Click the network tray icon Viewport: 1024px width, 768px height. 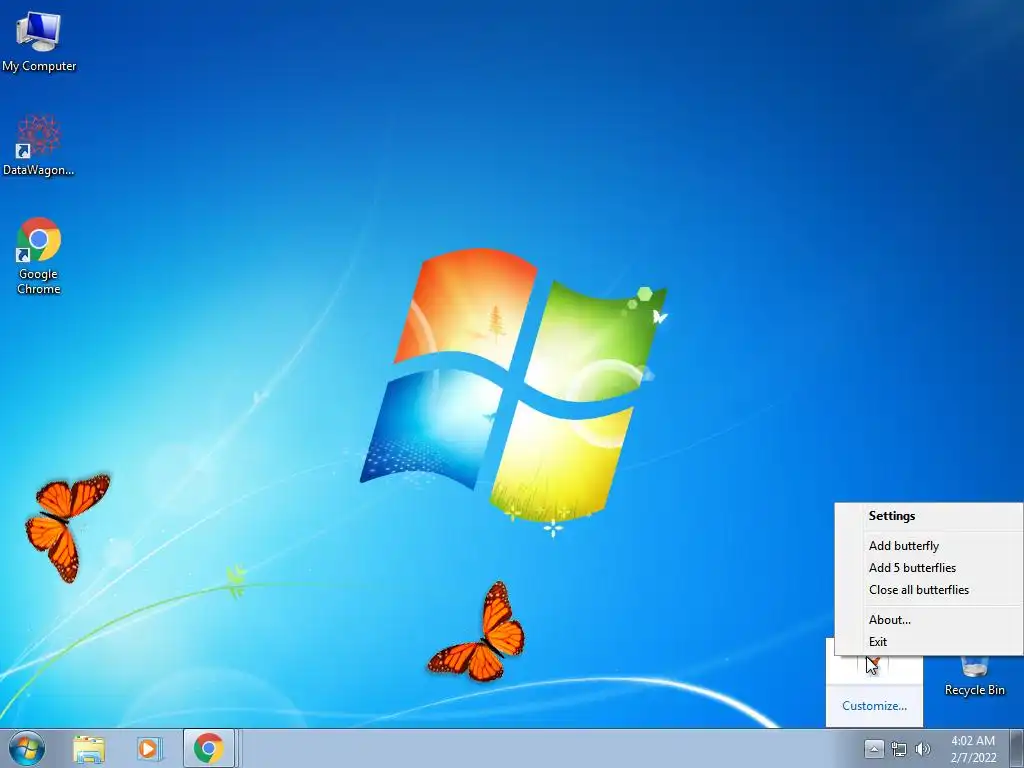pos(899,749)
